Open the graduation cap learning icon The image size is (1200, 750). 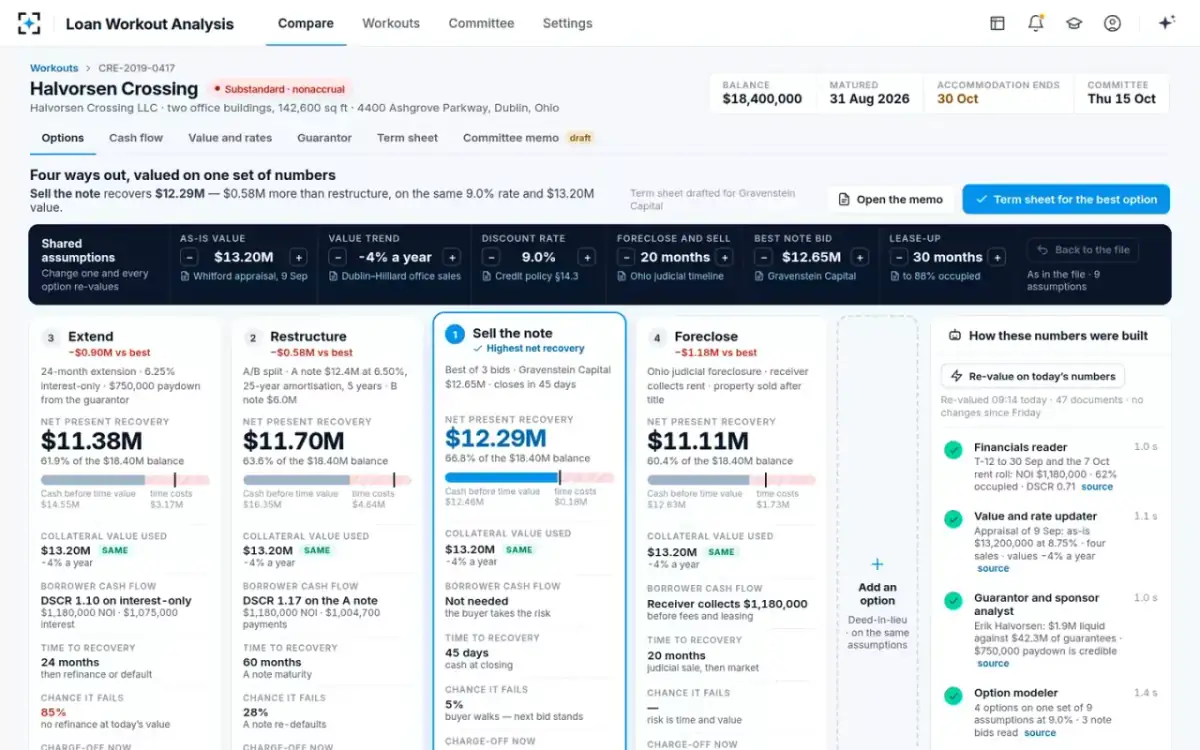1074,23
